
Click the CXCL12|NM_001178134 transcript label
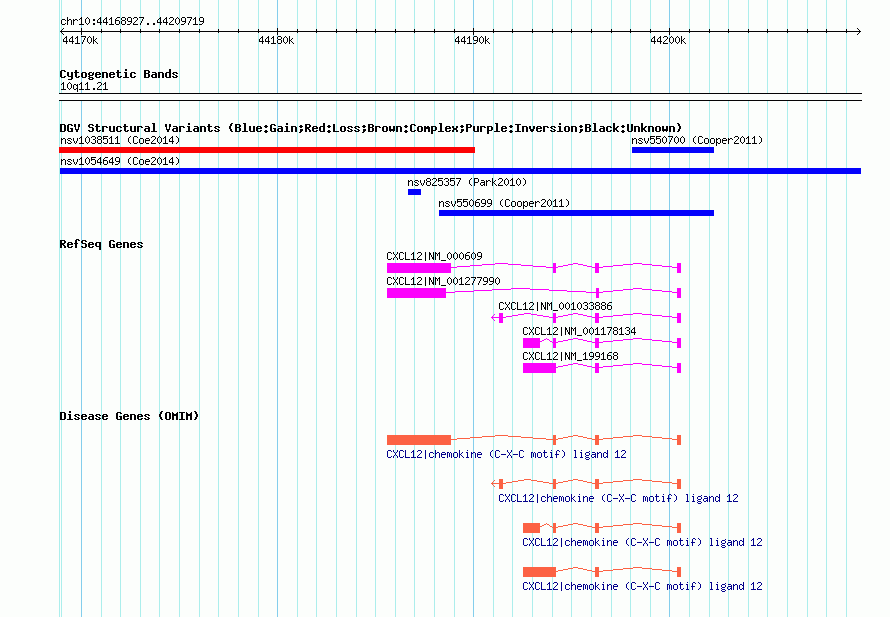tap(579, 331)
